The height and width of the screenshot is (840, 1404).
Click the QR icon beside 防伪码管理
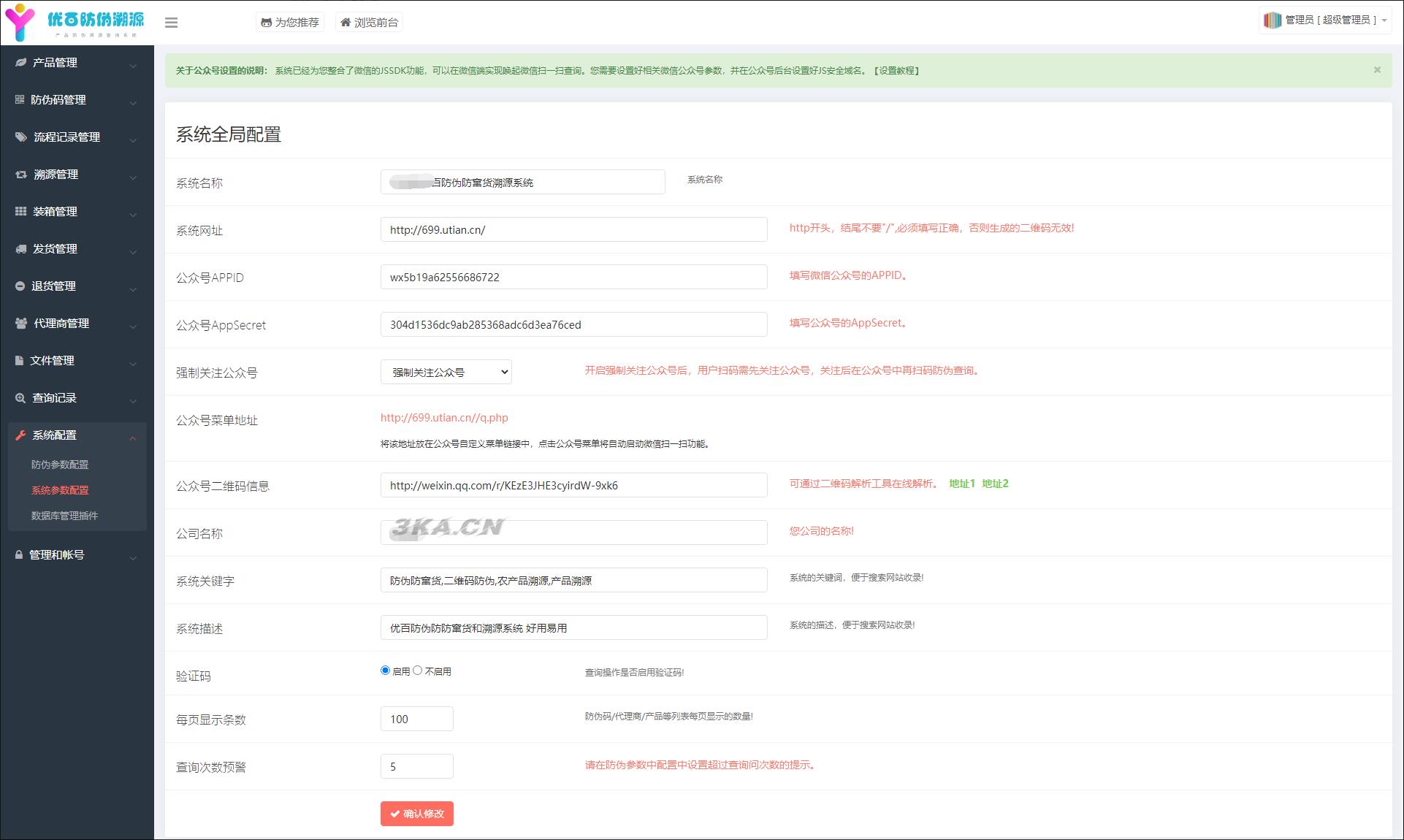pos(20,100)
